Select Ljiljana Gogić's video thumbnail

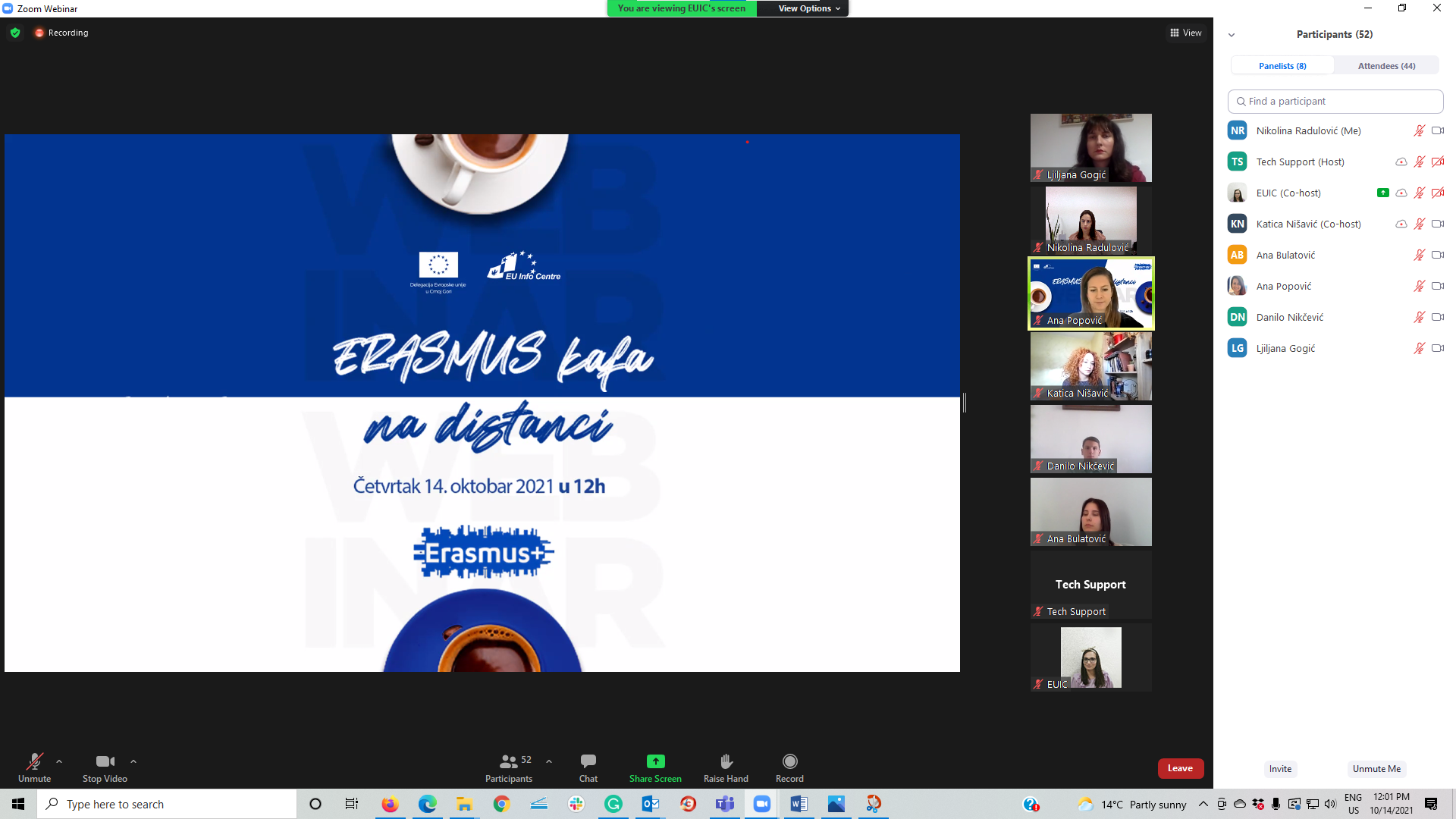(1090, 148)
